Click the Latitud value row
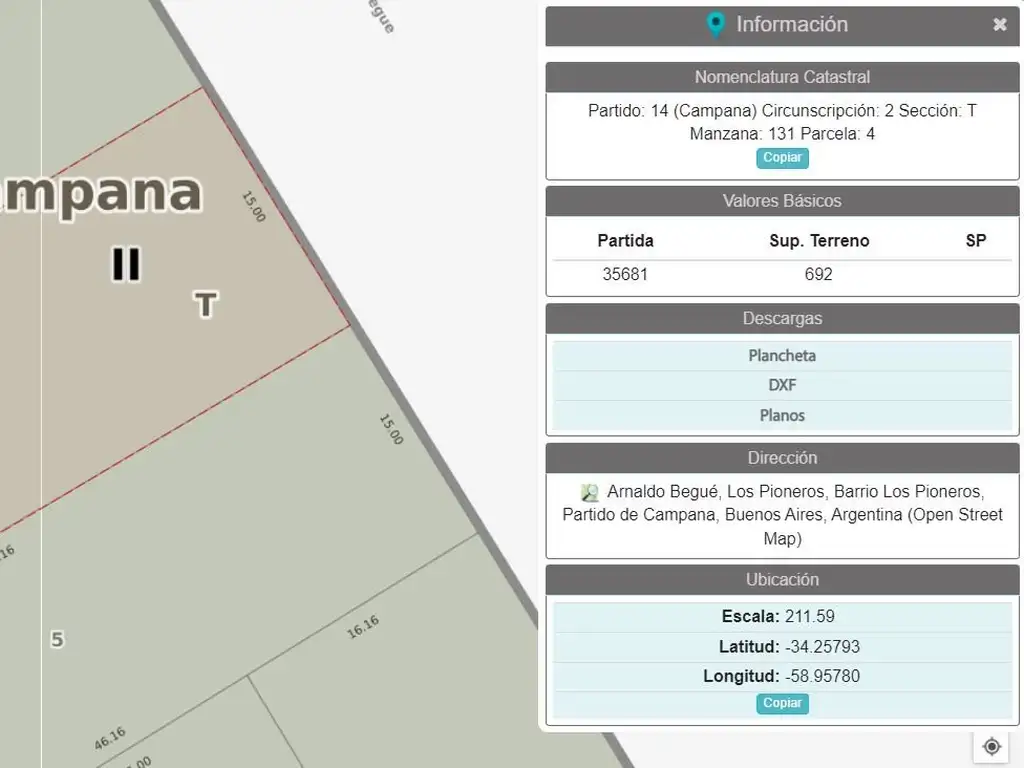Image resolution: width=1024 pixels, height=768 pixels. click(782, 646)
